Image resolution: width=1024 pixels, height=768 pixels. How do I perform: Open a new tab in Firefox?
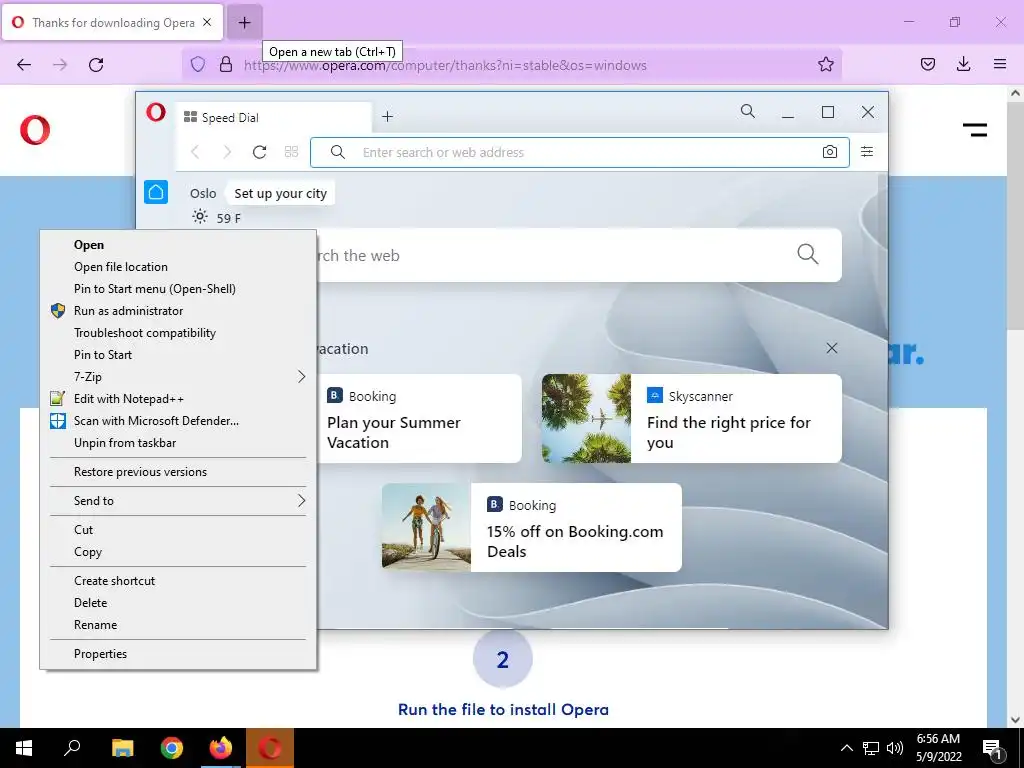click(x=244, y=23)
